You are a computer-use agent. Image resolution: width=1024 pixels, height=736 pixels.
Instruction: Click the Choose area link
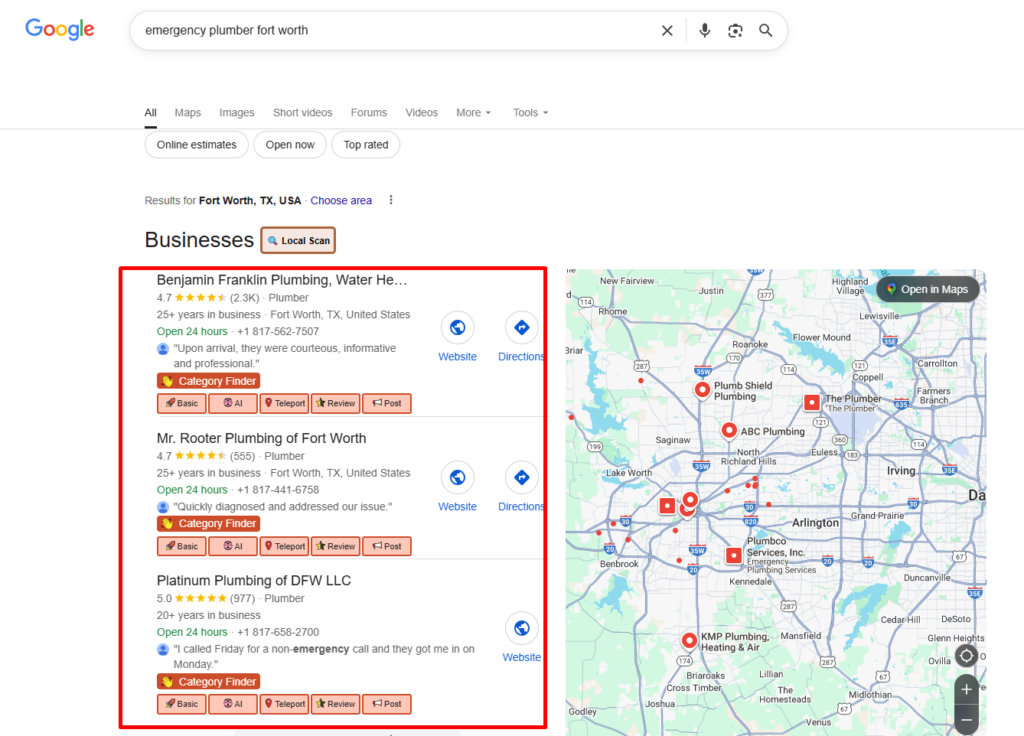[341, 200]
